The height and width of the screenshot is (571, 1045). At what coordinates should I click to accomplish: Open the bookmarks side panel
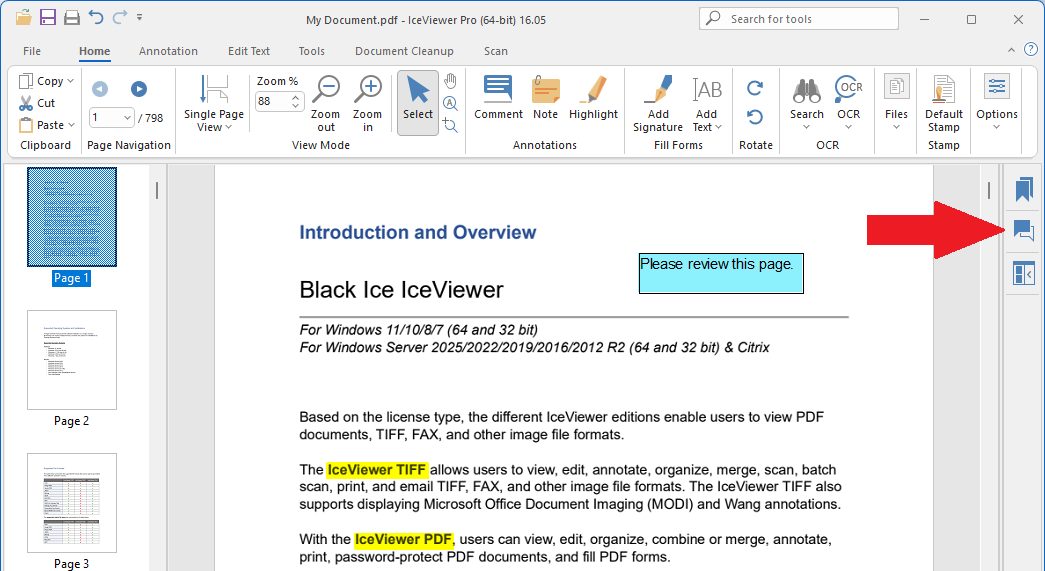1024,189
